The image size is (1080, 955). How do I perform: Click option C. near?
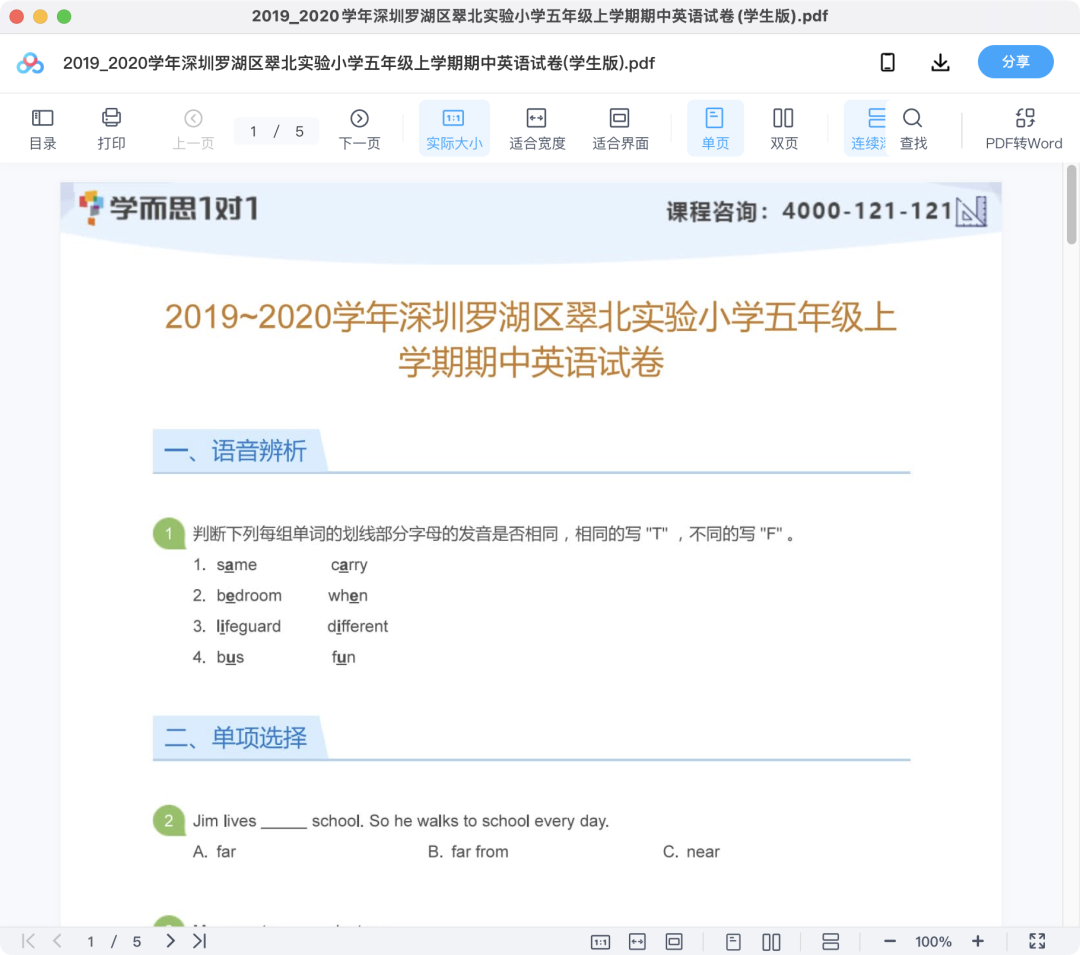(x=692, y=852)
